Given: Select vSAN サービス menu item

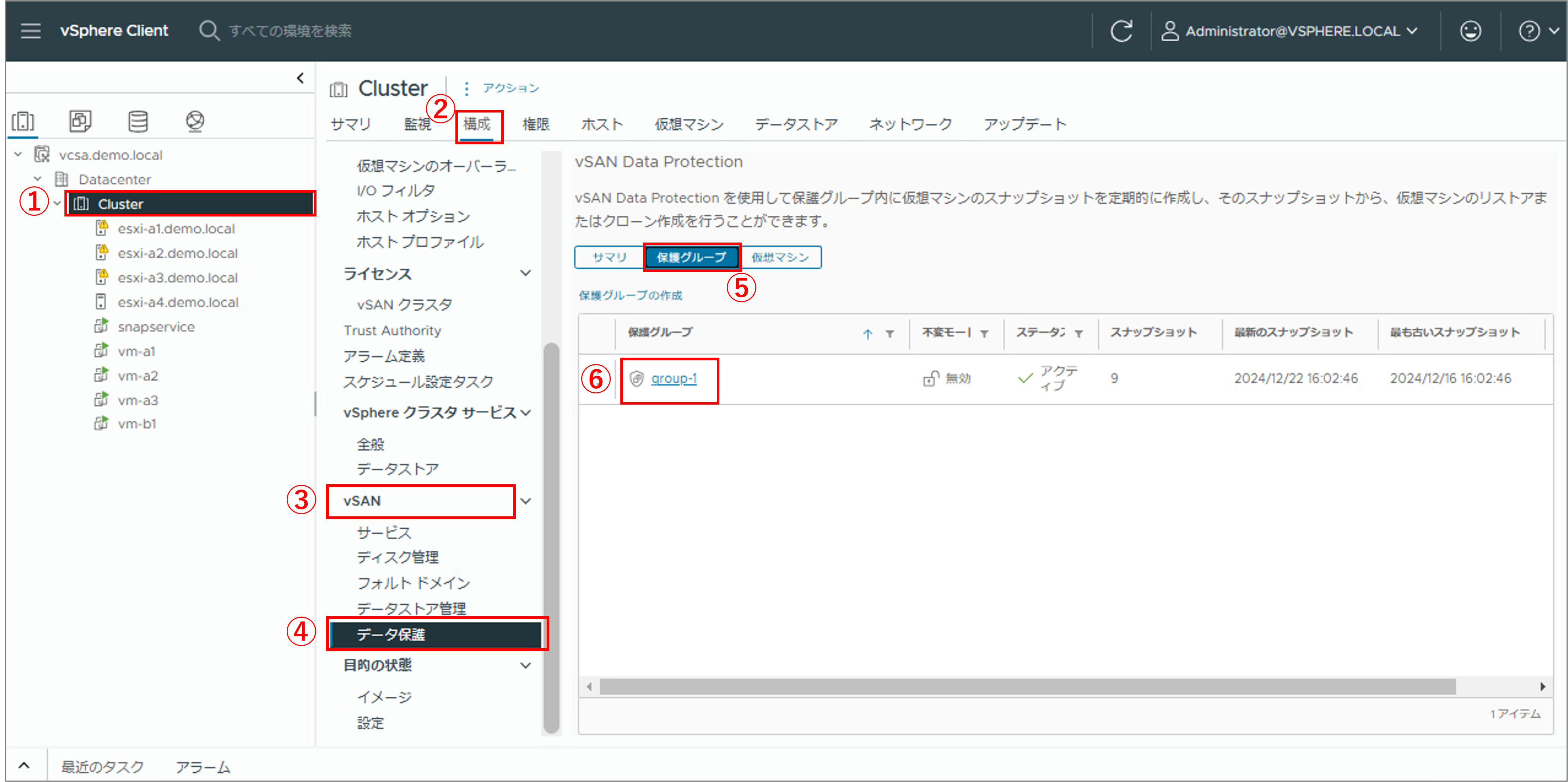Looking at the screenshot, I should click(x=384, y=532).
